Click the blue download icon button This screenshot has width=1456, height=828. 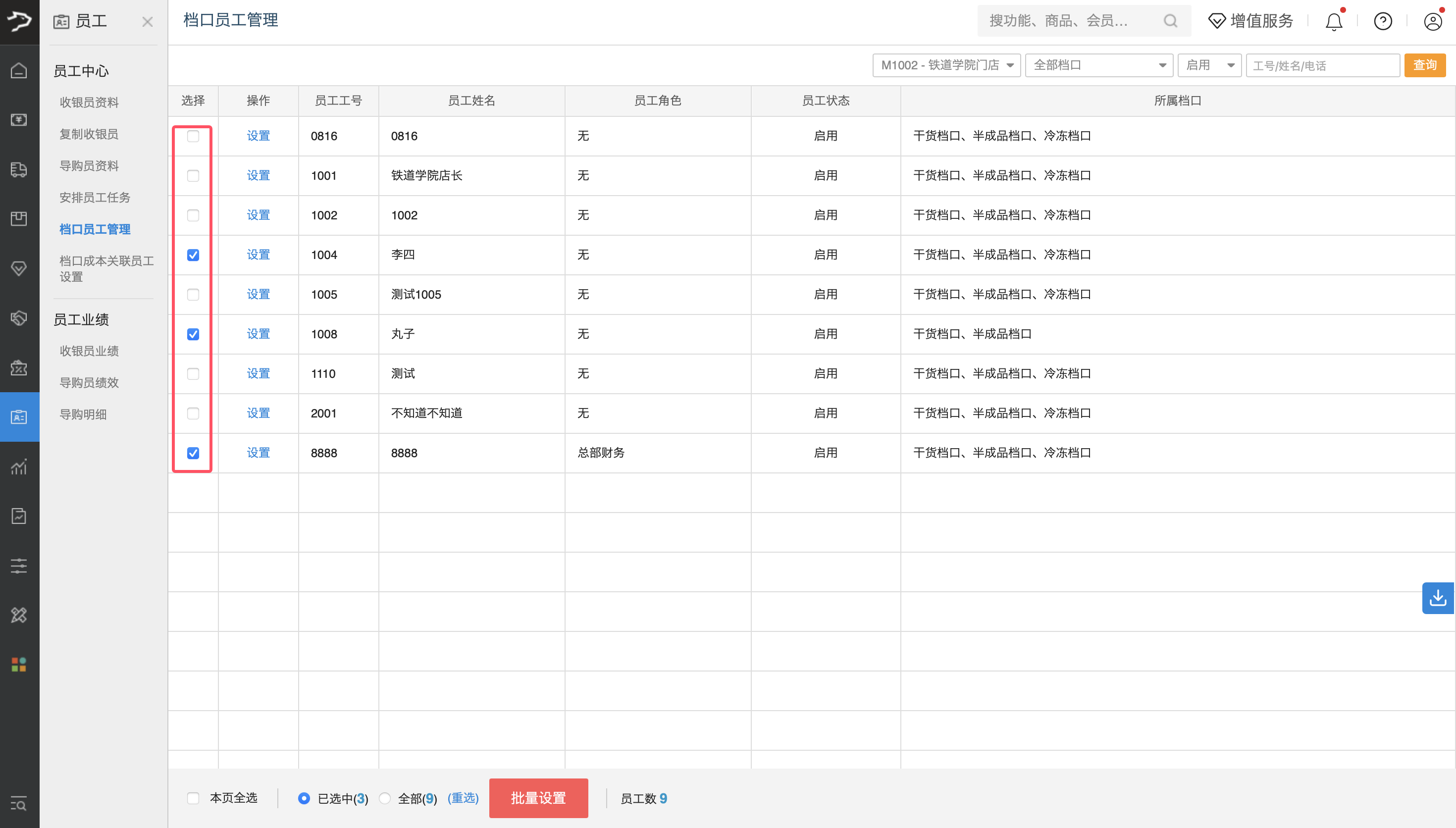pos(1437,598)
